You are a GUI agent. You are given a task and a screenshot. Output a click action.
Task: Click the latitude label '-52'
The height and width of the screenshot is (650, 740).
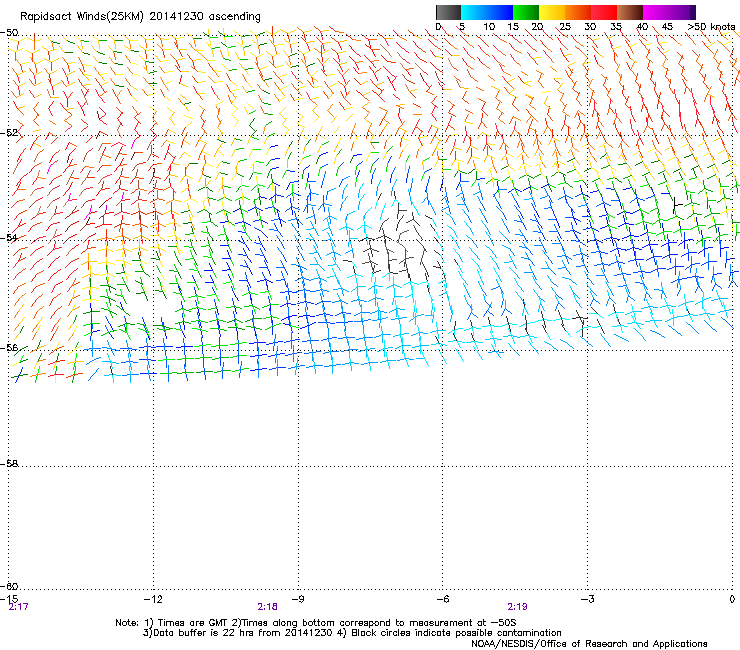[x=9, y=133]
